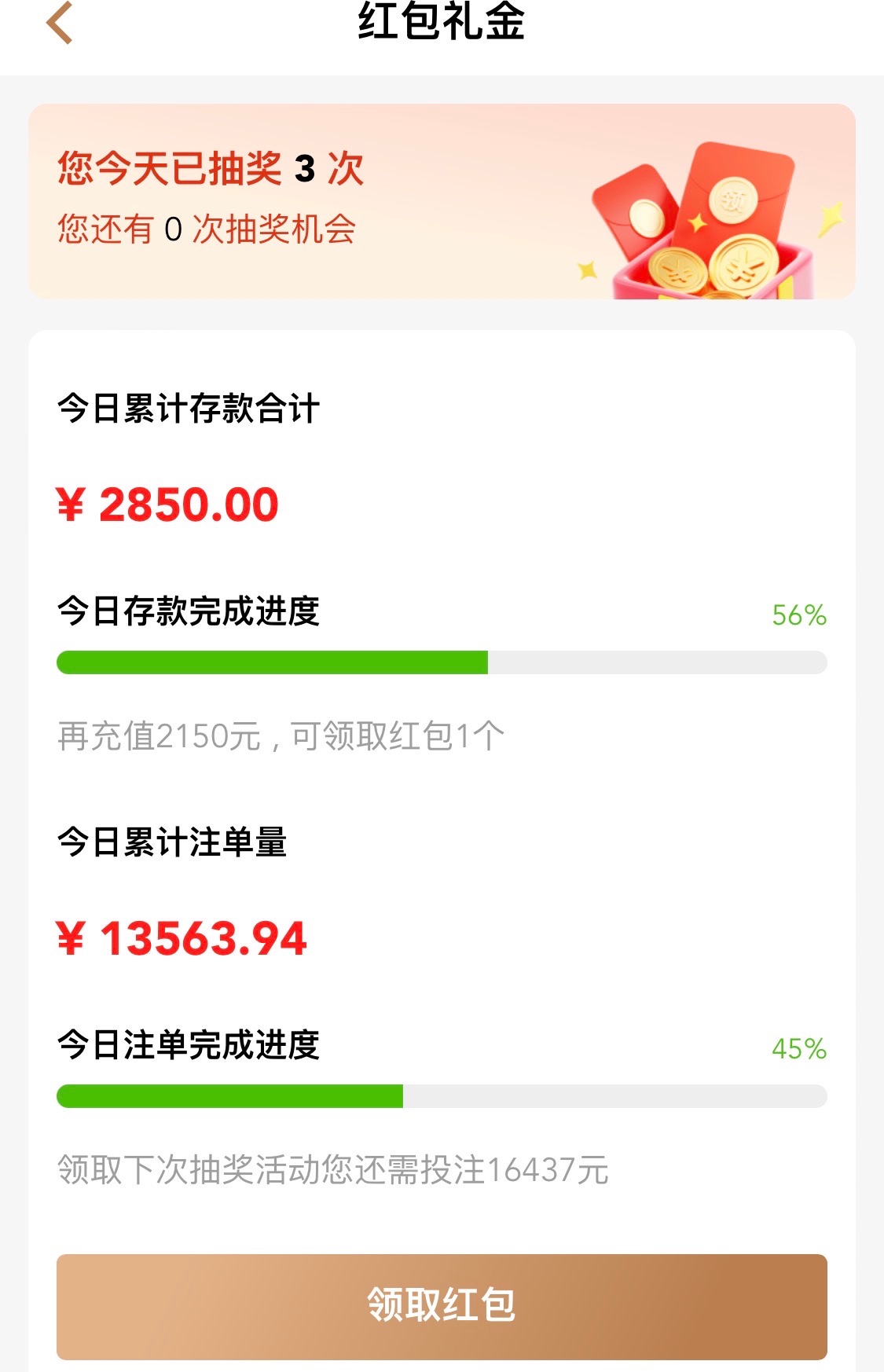The height and width of the screenshot is (1372, 884).
Task: Tap the 您还有 0 次抽奖机会 text
Action: tap(206, 229)
